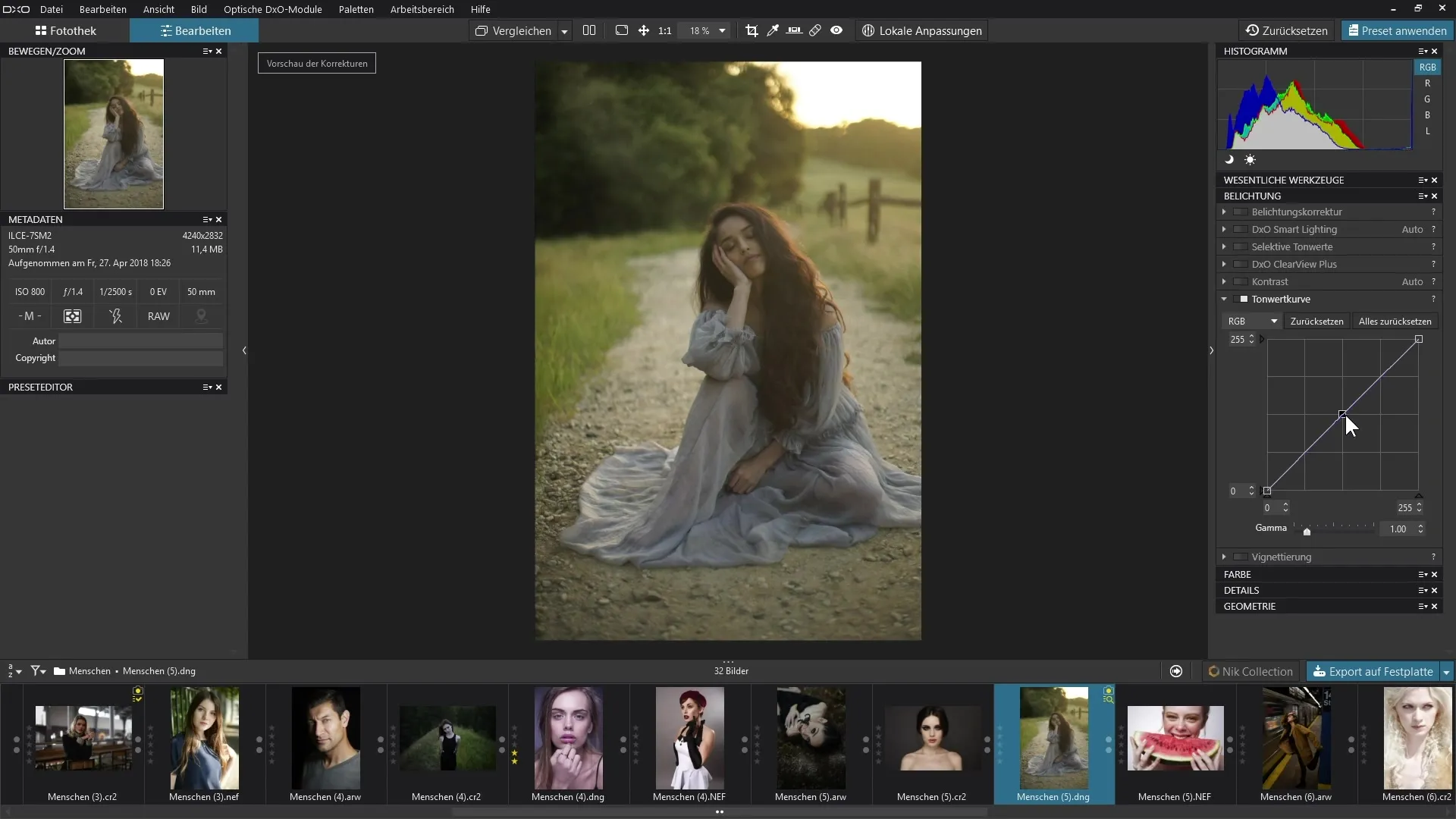Click the Gamma value field 1.00
The height and width of the screenshot is (819, 1456).
1398,529
